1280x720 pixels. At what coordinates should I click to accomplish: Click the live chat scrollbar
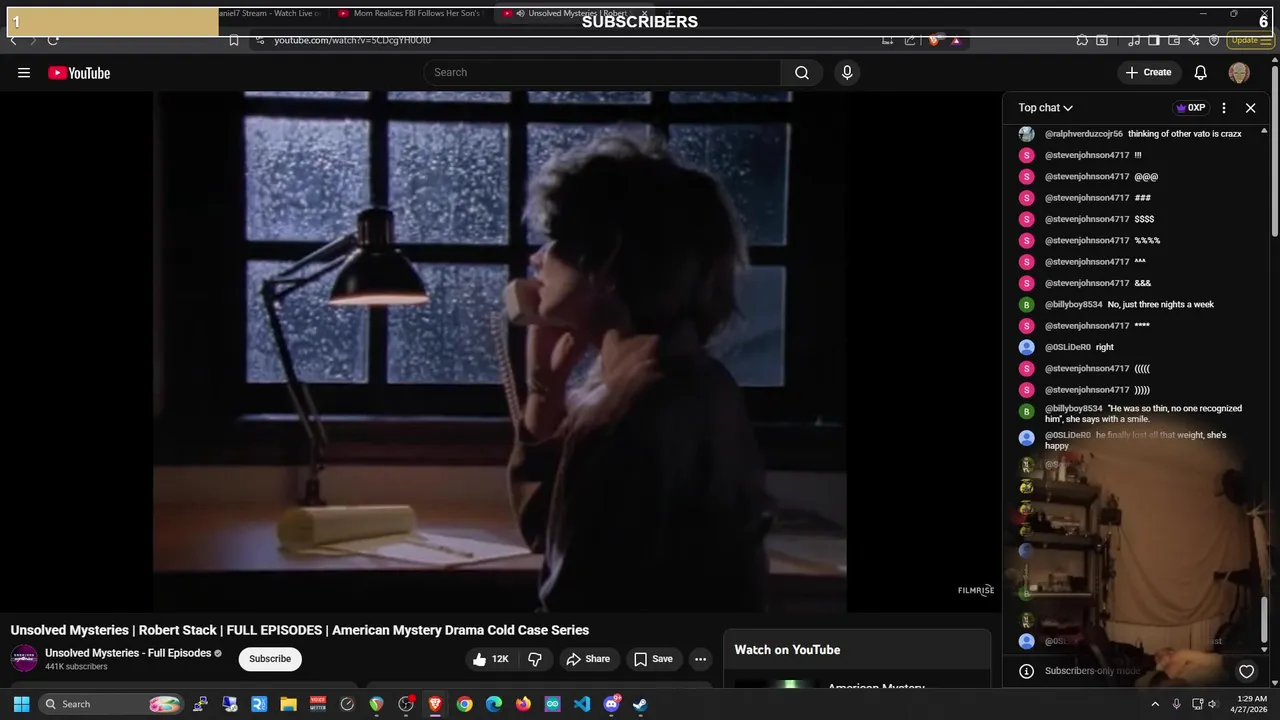pos(1265,620)
